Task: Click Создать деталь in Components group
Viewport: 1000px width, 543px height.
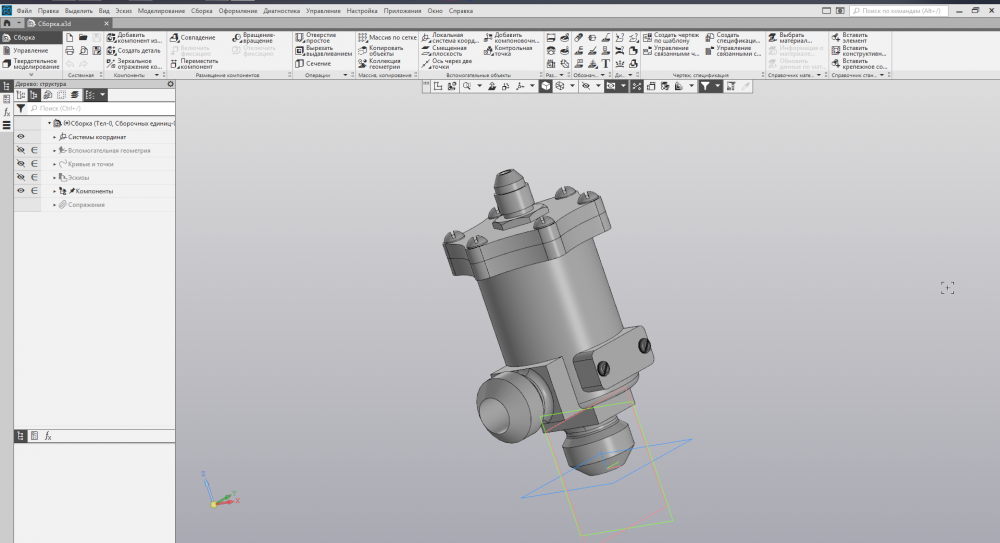Action: point(133,50)
